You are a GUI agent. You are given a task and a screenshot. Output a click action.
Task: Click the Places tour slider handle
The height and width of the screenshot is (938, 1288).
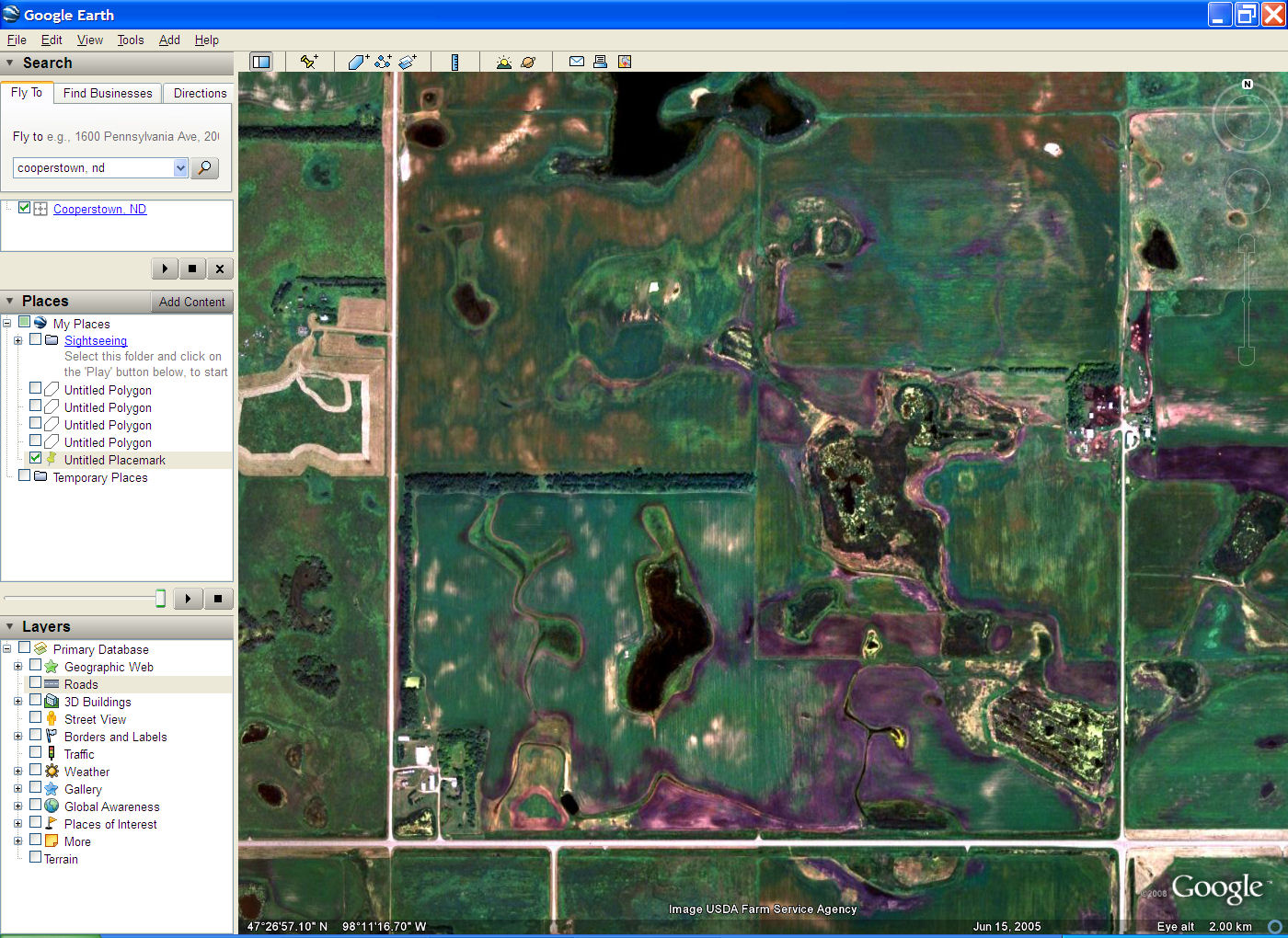click(160, 599)
